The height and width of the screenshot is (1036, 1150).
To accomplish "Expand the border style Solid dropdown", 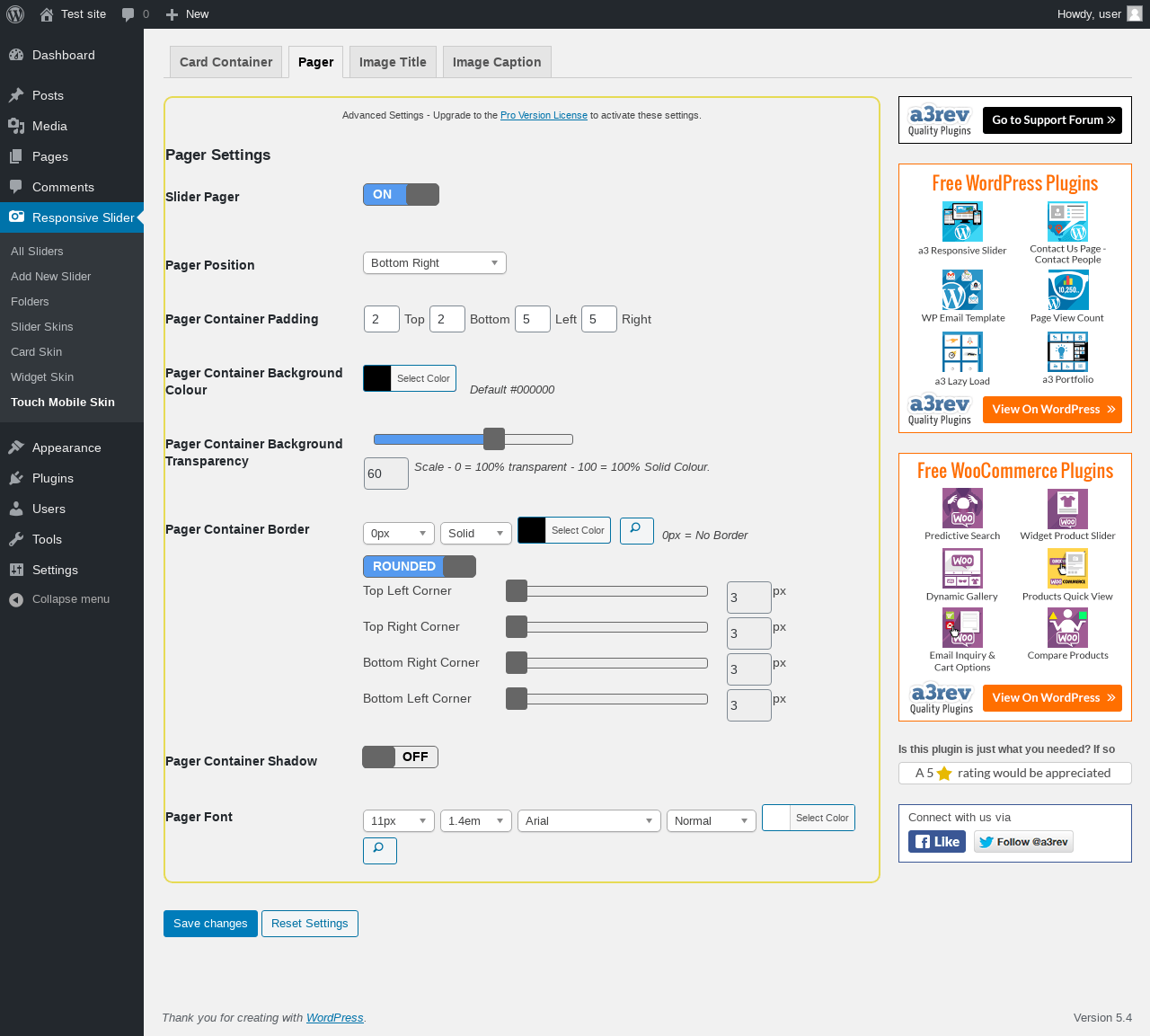I will point(475,533).
